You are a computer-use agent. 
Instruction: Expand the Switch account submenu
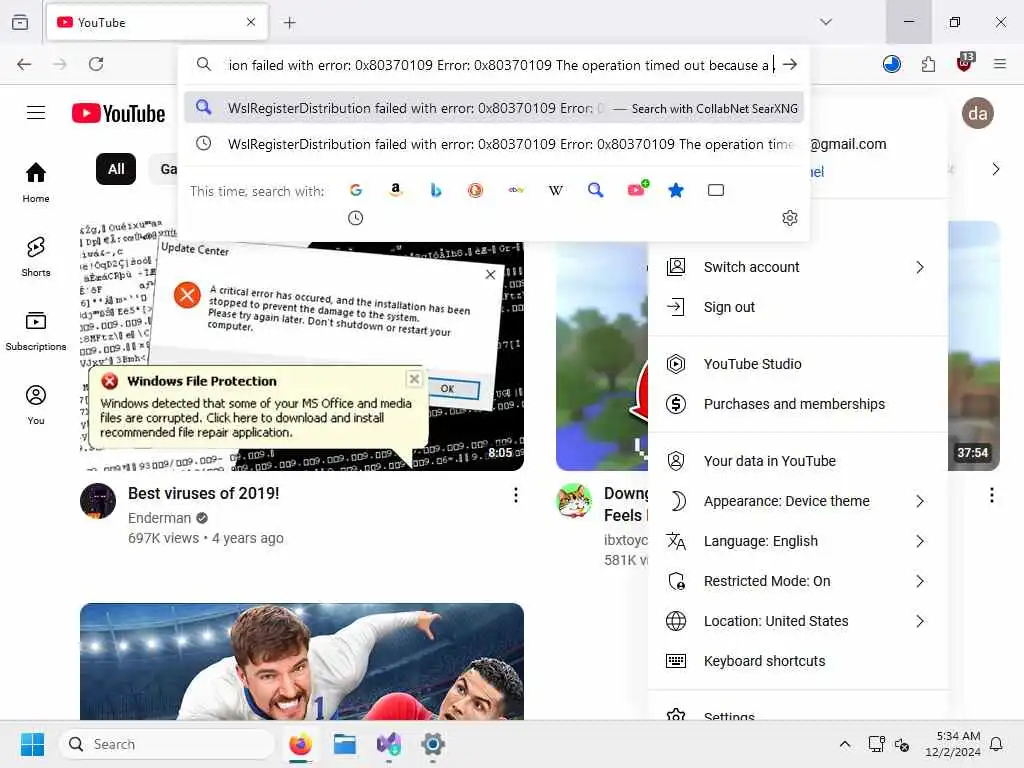797,267
